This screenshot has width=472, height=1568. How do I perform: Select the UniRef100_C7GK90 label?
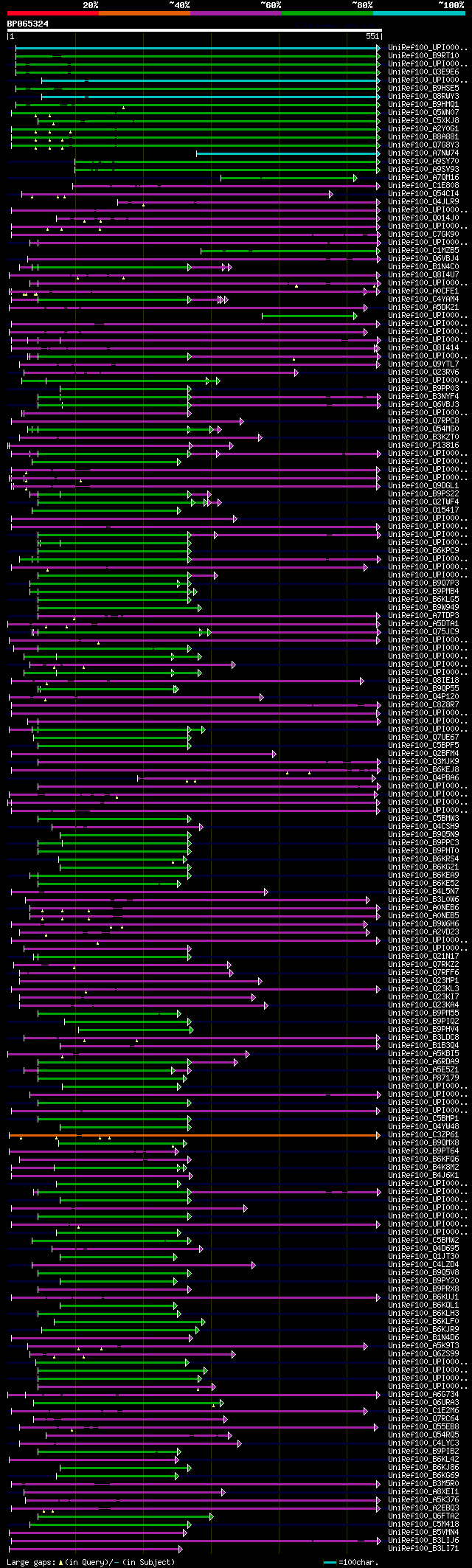[x=423, y=234]
